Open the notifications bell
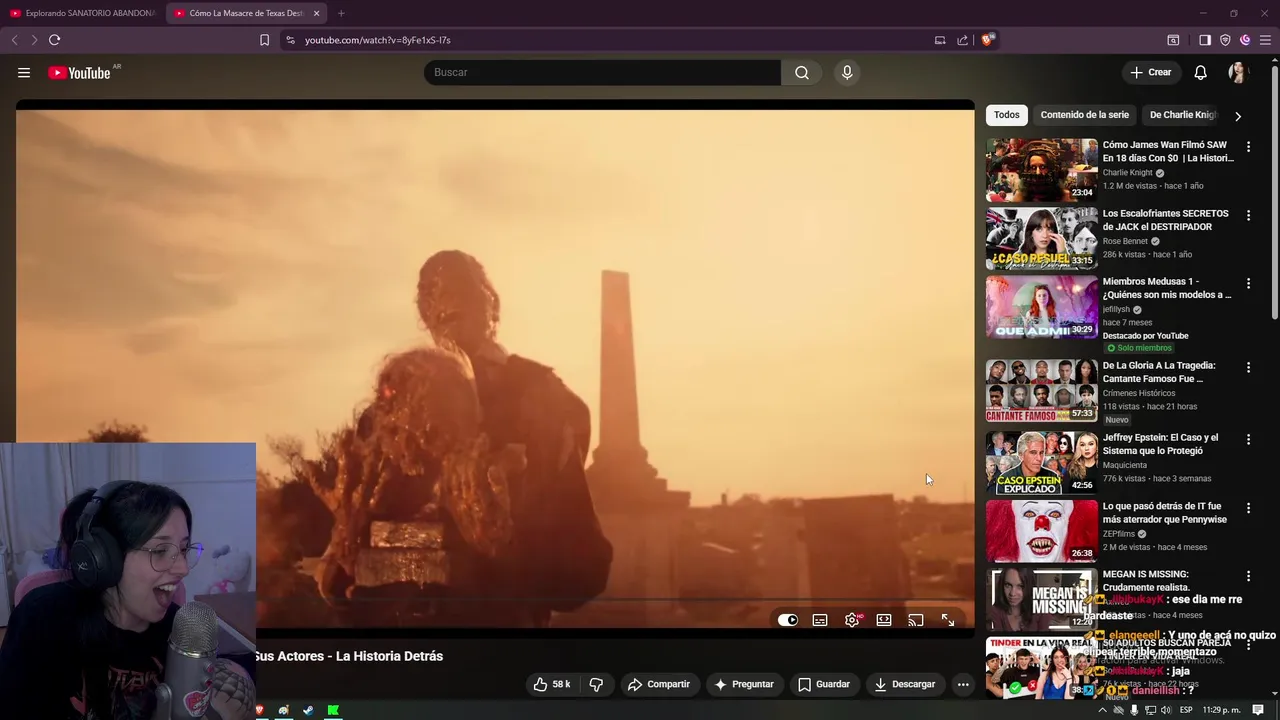 (x=1200, y=72)
